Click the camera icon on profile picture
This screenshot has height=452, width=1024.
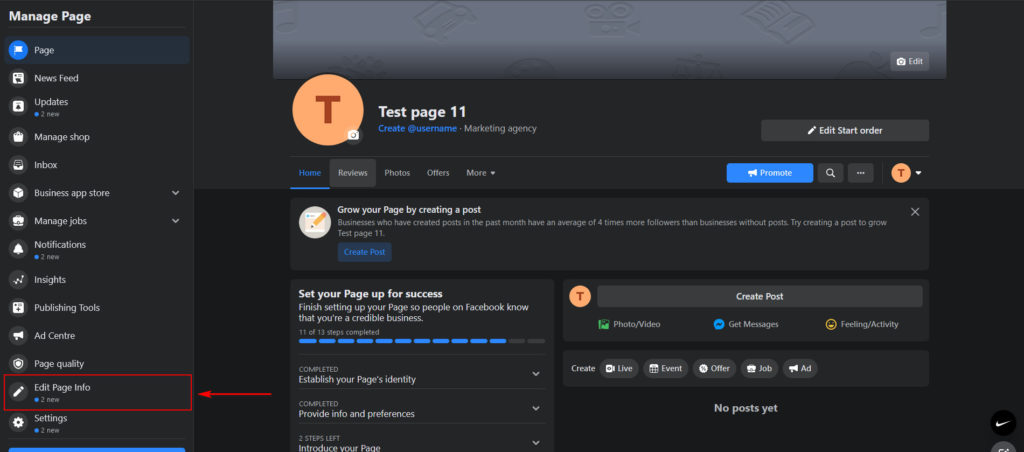pyautogui.click(x=353, y=135)
